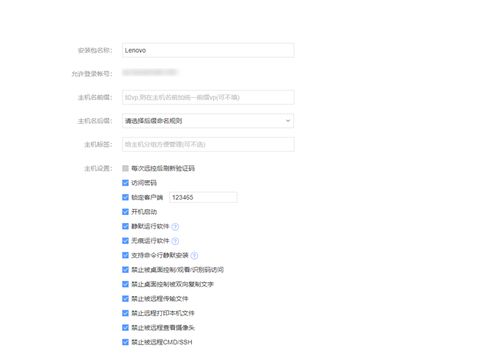Focus the 主机名前缀 input field
The height and width of the screenshot is (362, 499).
[208, 97]
